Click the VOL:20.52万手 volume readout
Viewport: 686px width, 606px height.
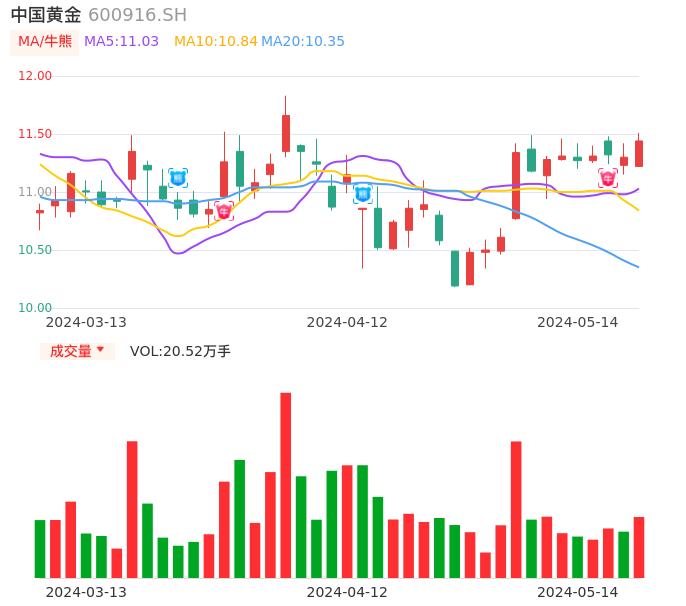[180, 351]
